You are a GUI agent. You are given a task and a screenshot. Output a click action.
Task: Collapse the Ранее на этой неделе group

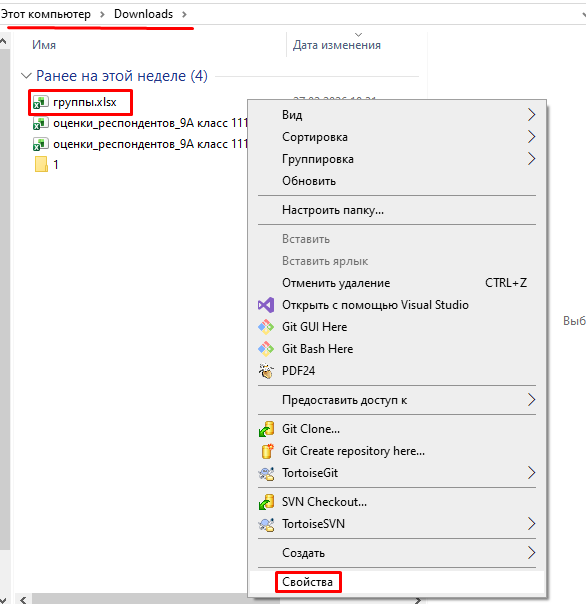26,76
